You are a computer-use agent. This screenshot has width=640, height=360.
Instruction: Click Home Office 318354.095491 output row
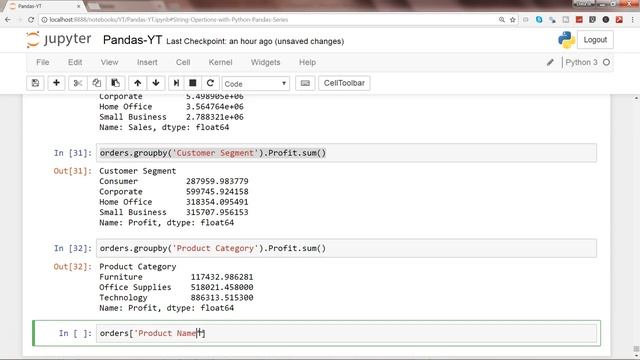click(173, 202)
